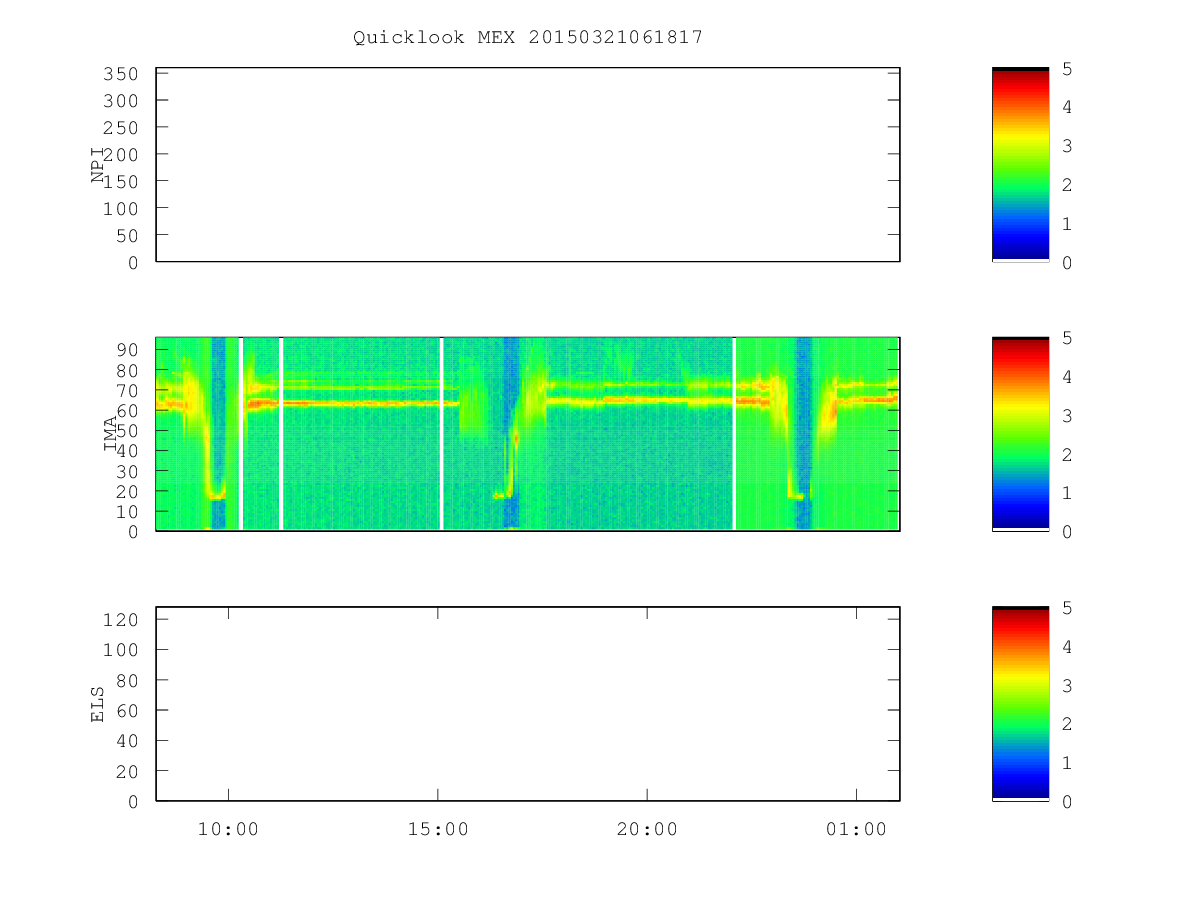Viewport: 1200px width, 900px height.
Task: Click the 1 label on NPI color bar
Action: click(x=1067, y=223)
